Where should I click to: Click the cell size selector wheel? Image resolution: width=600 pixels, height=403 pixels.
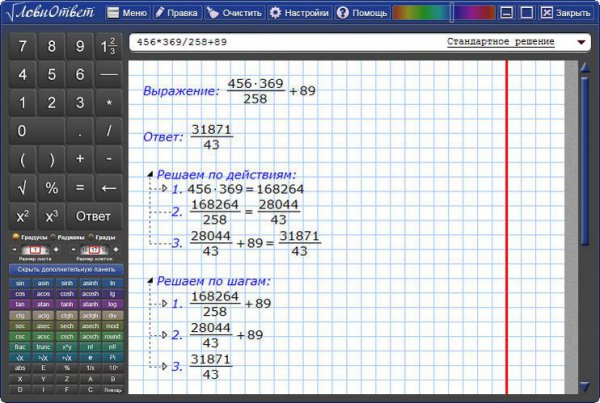[x=95, y=250]
